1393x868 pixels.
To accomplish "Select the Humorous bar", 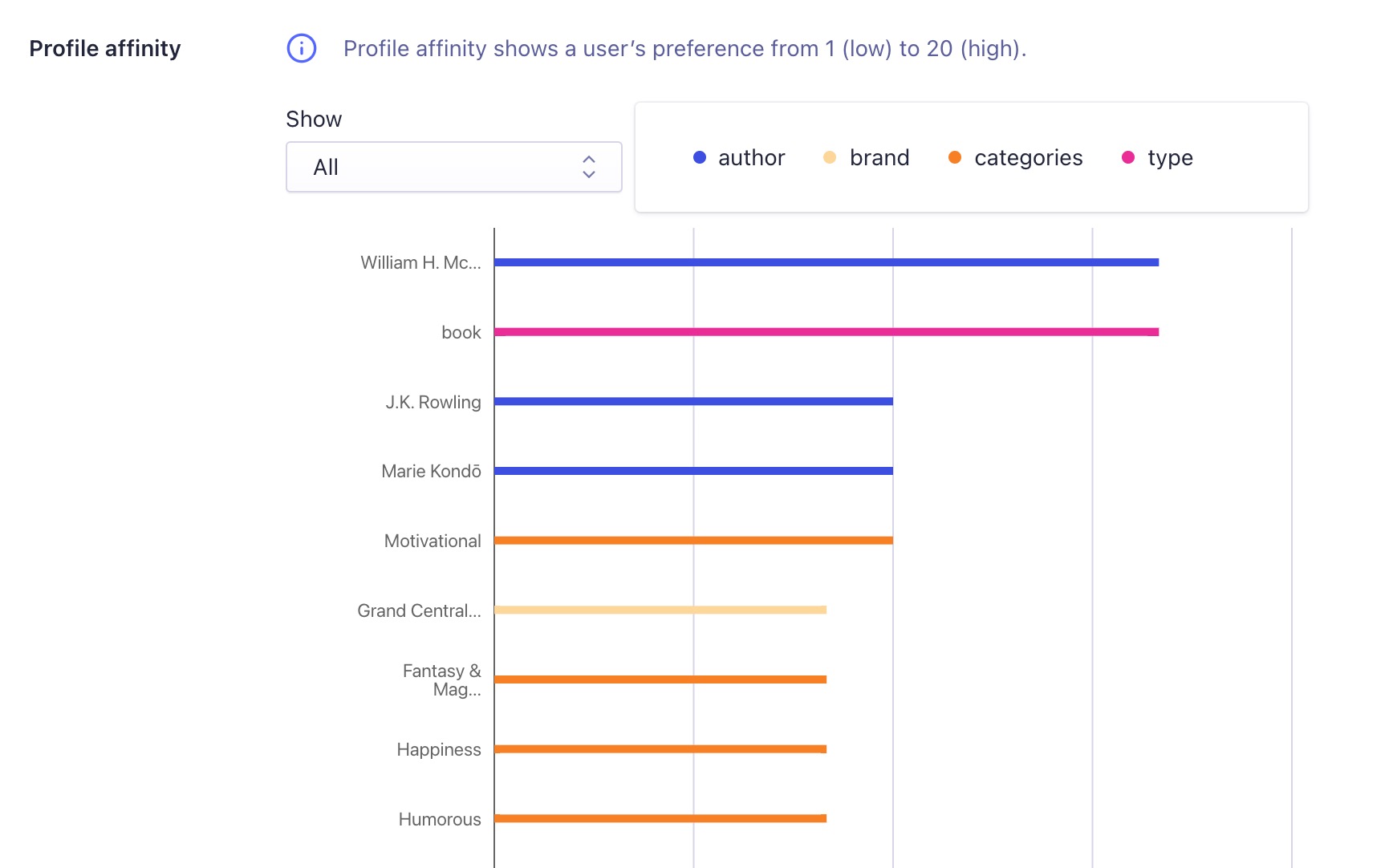I will pos(660,818).
